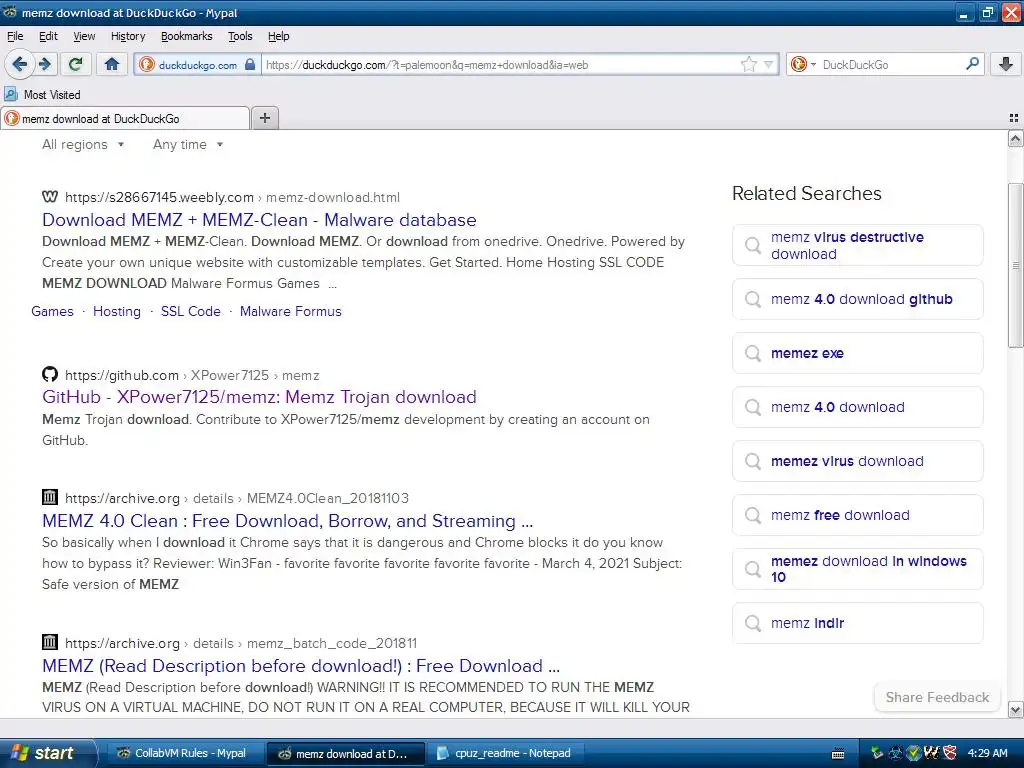Open MEMZ 4.0 Clean archive.org result
The width and height of the screenshot is (1024, 768).
tap(287, 521)
